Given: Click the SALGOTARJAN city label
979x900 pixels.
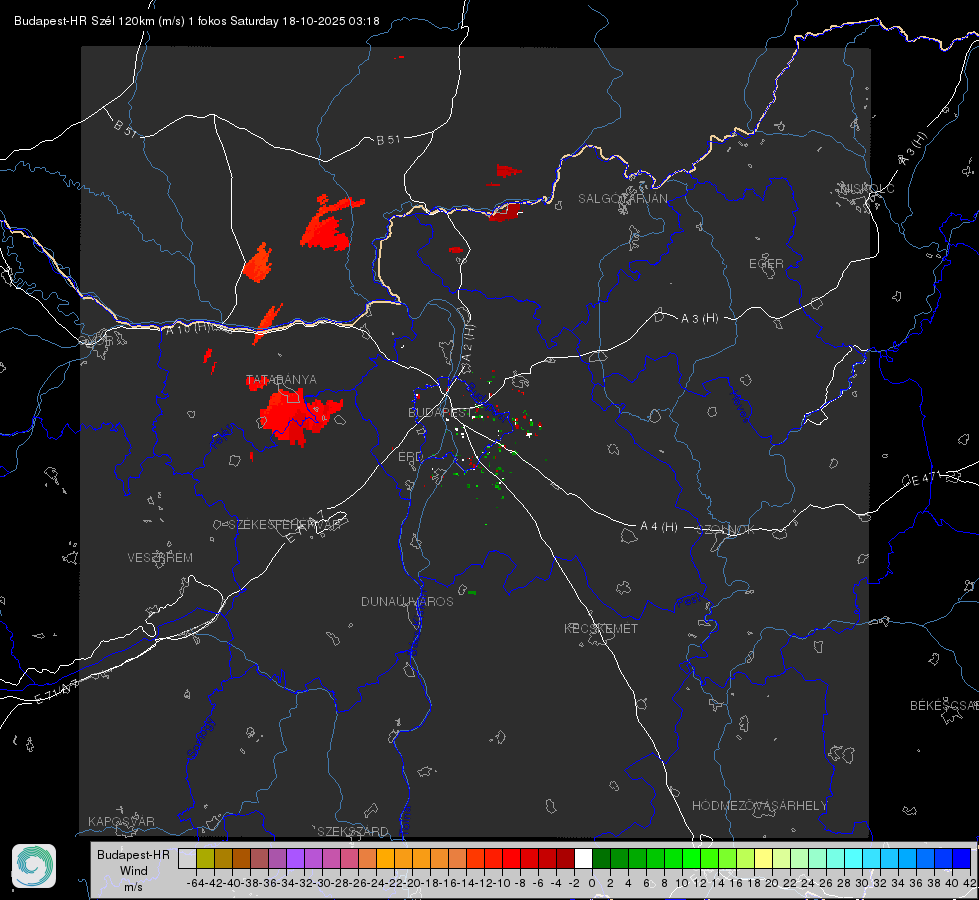Looking at the screenshot, I should (x=622, y=199).
